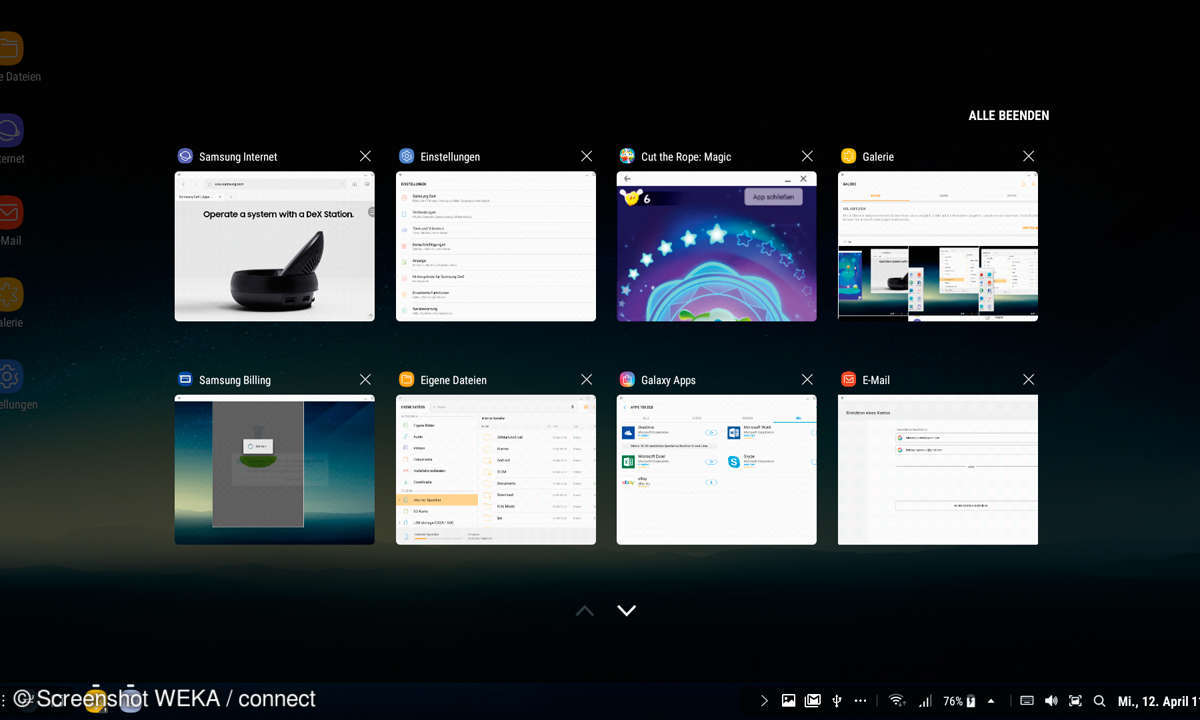
Task: Close the E-Mail app card
Action: pos(1028,380)
